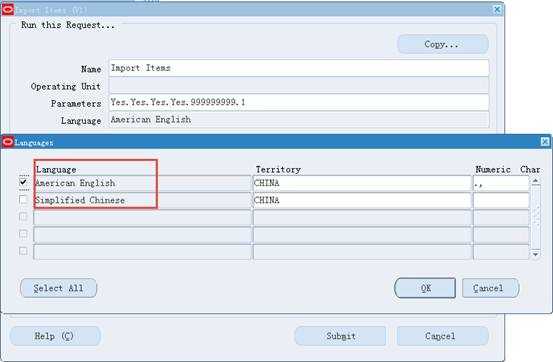Click the empty third row Territory cell
The height and width of the screenshot is (362, 553).
pos(362,217)
